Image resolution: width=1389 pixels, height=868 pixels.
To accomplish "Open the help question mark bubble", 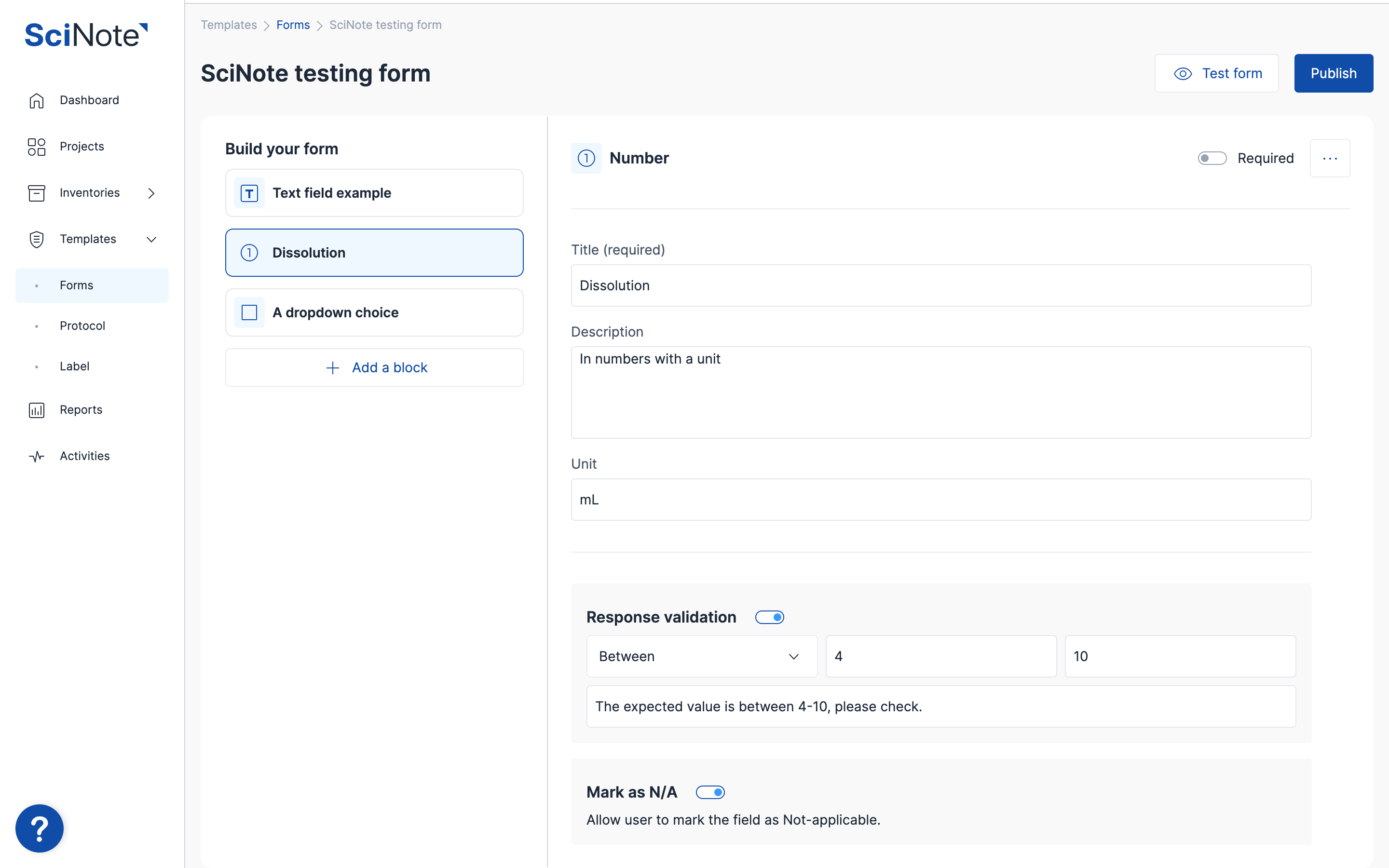I will (x=40, y=828).
